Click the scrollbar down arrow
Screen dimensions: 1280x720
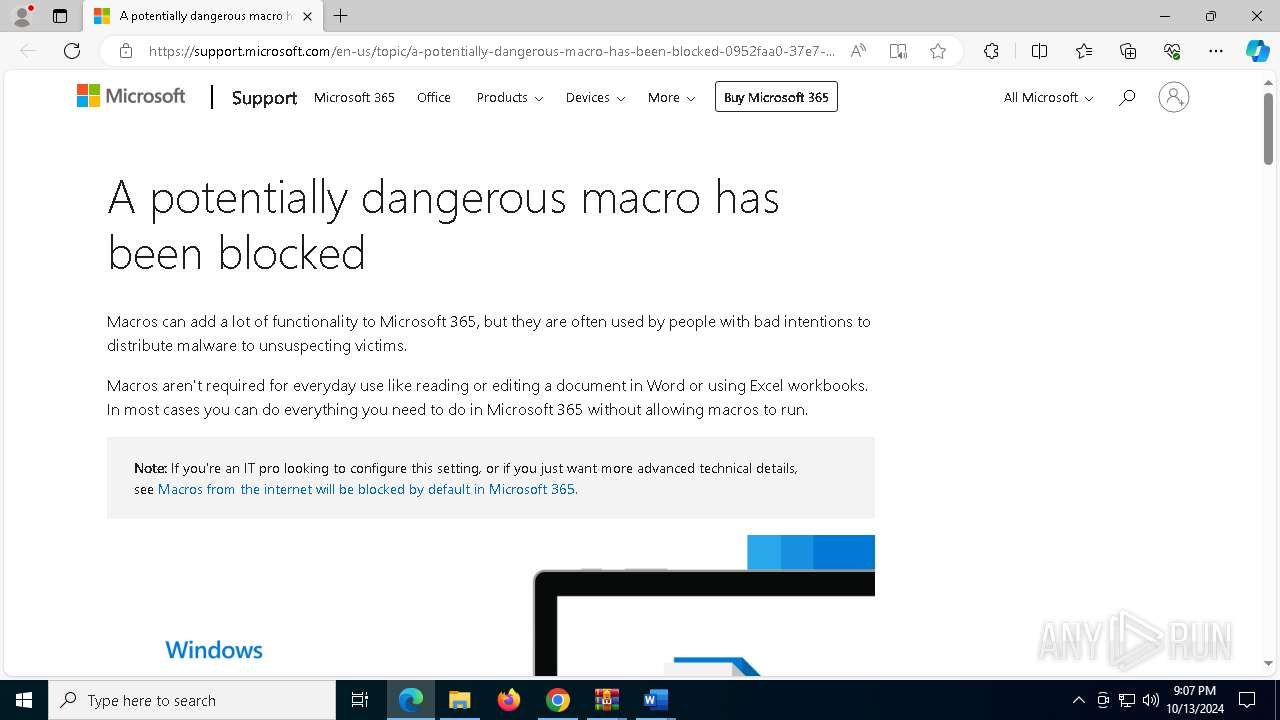point(1268,663)
